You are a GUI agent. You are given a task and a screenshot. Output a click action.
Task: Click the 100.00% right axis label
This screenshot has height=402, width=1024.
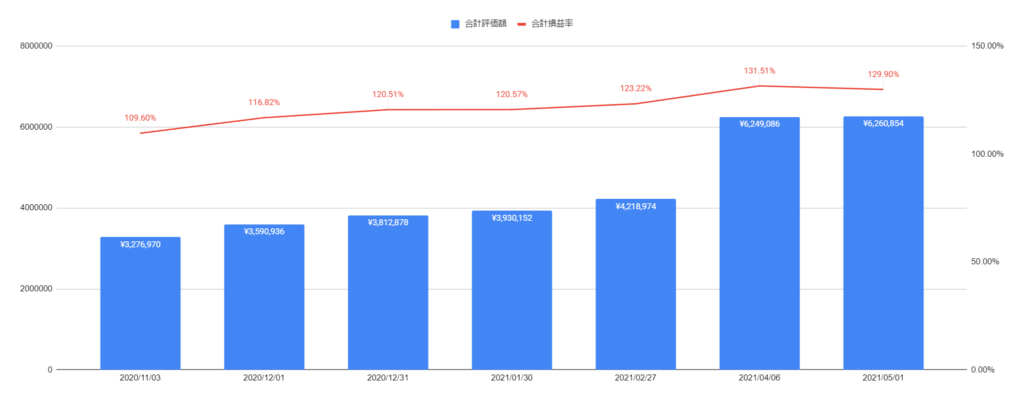coord(986,154)
